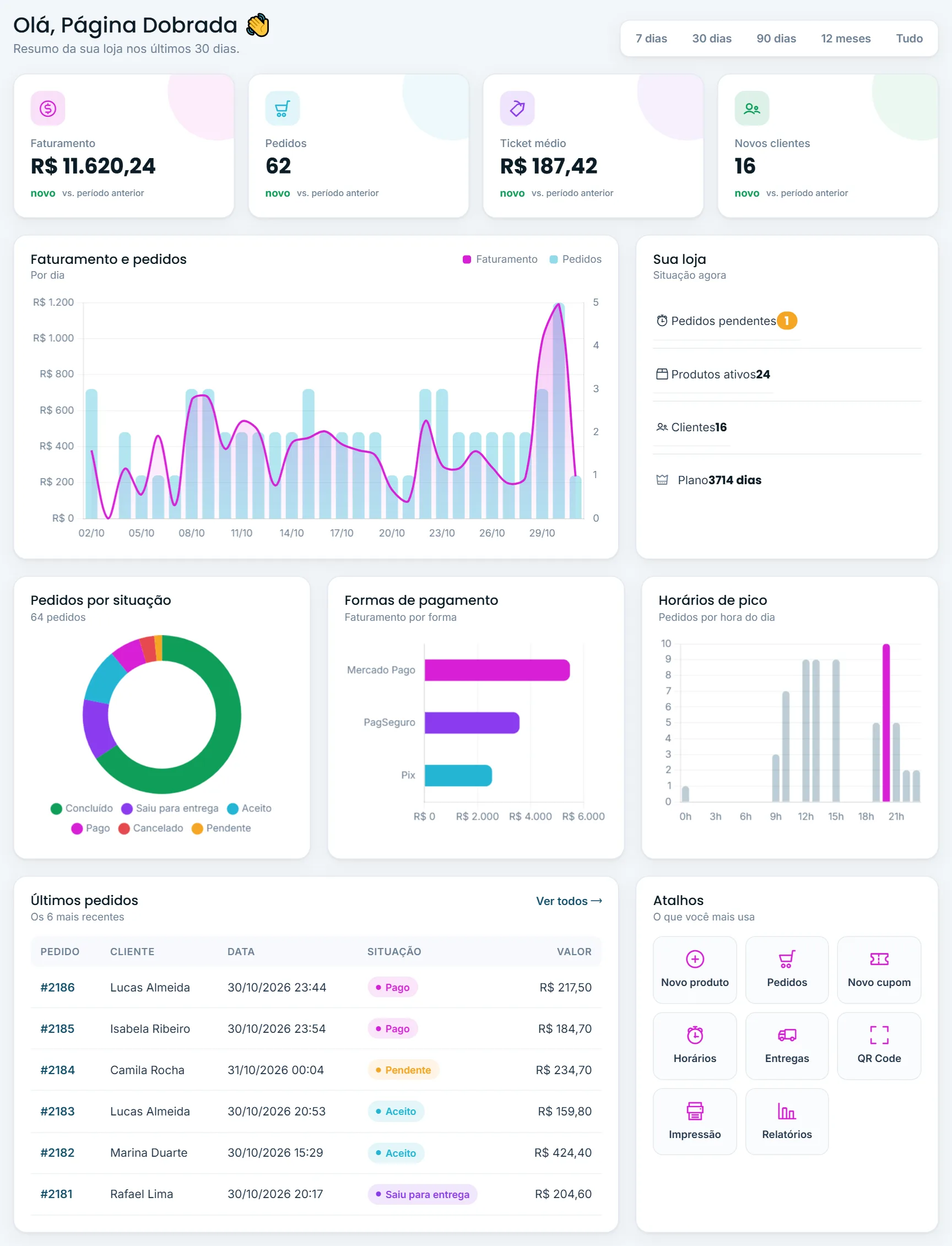Screen dimensions: 952x1246
Task: Select the Tudo period tab
Action: pyautogui.click(x=909, y=39)
